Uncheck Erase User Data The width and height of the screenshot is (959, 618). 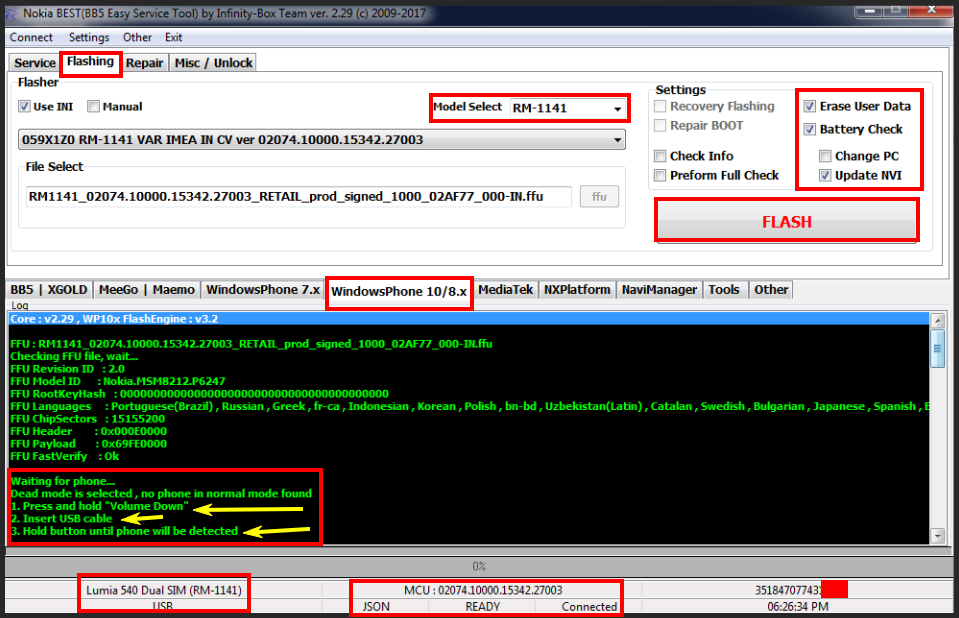(x=810, y=106)
